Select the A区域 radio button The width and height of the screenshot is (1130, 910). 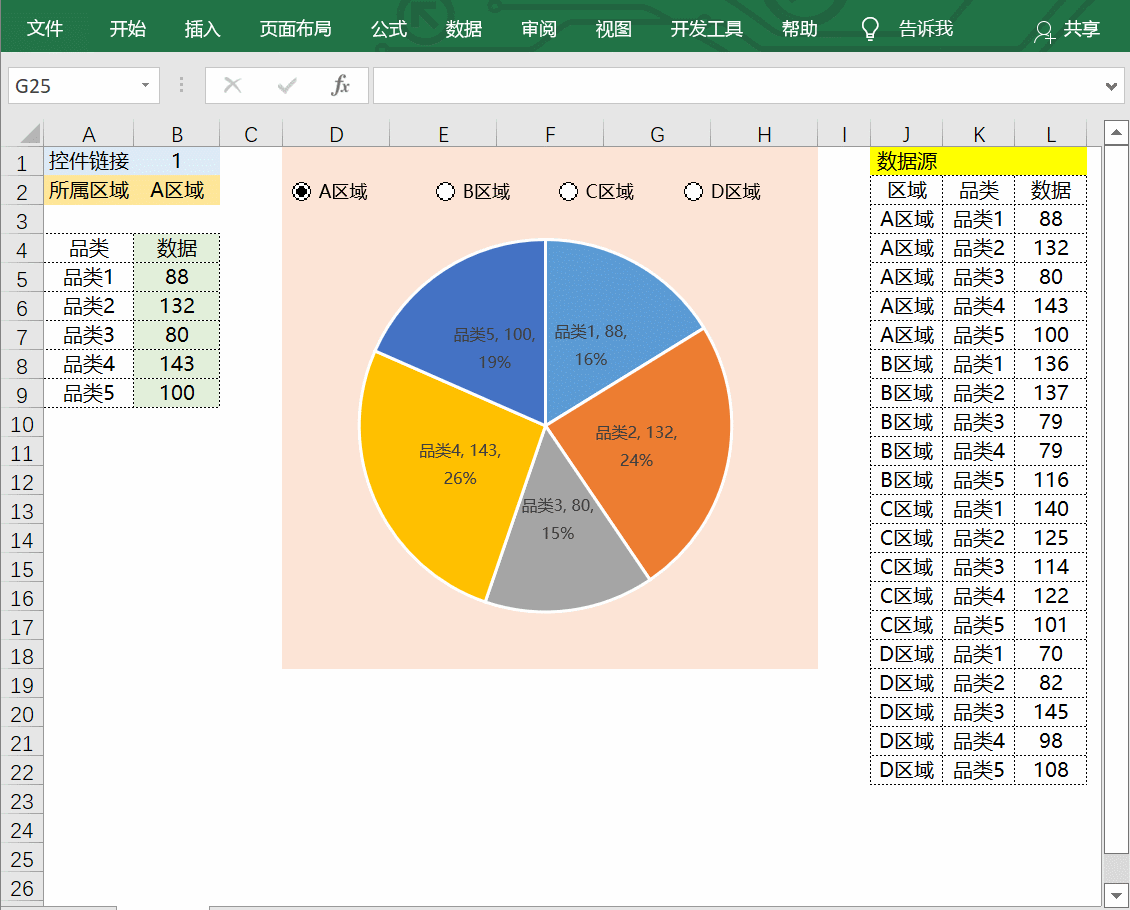coord(301,192)
